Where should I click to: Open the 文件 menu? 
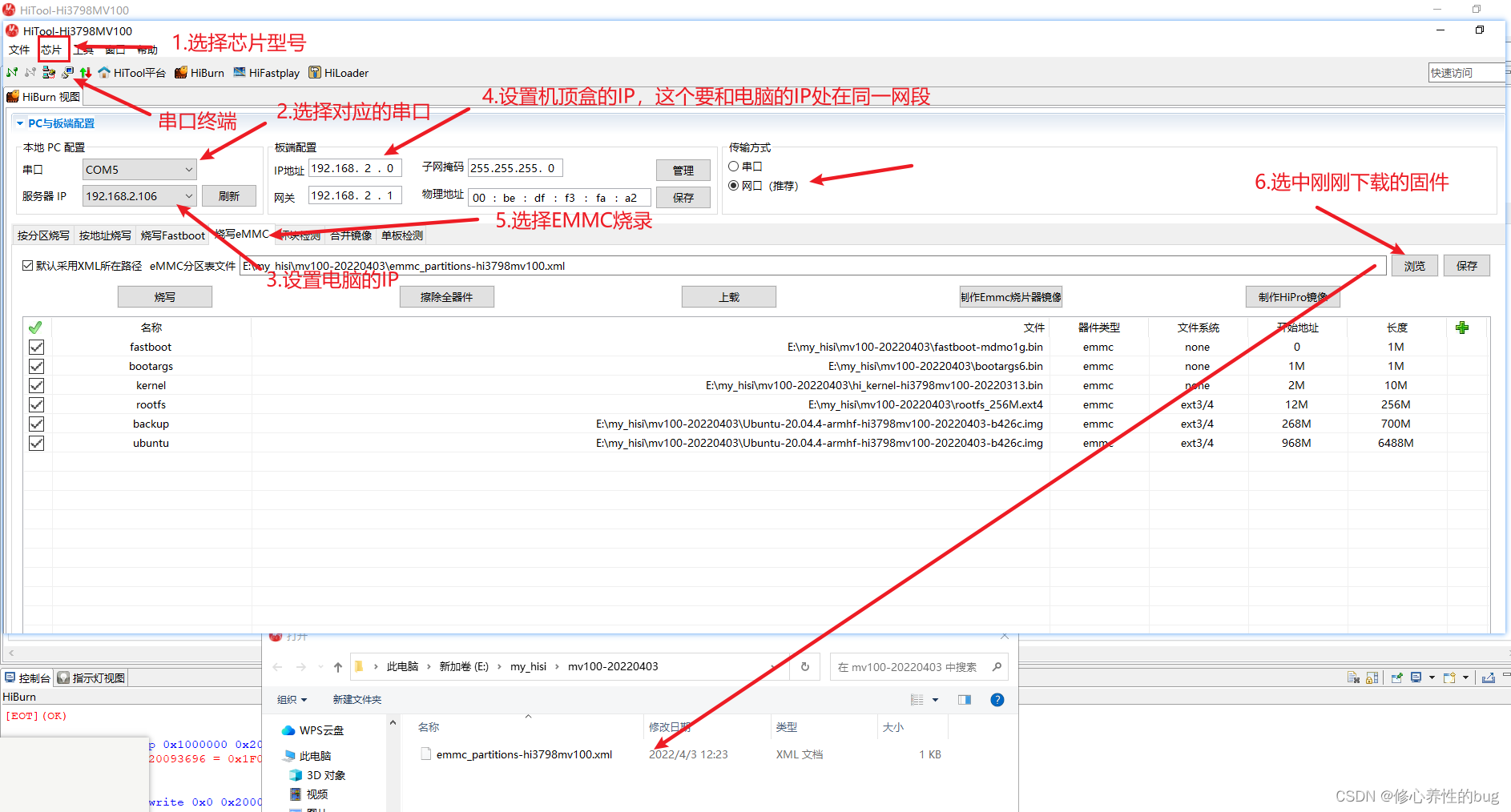(x=19, y=50)
